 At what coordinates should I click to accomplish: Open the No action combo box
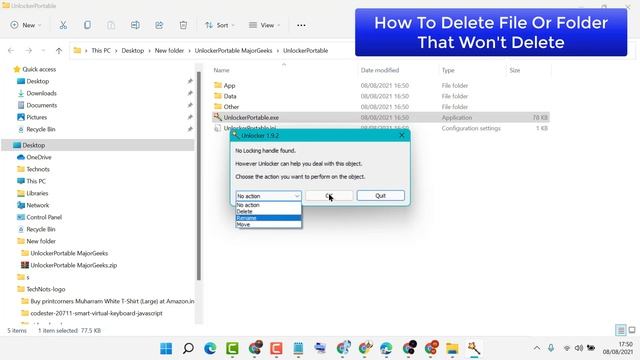tap(269, 196)
